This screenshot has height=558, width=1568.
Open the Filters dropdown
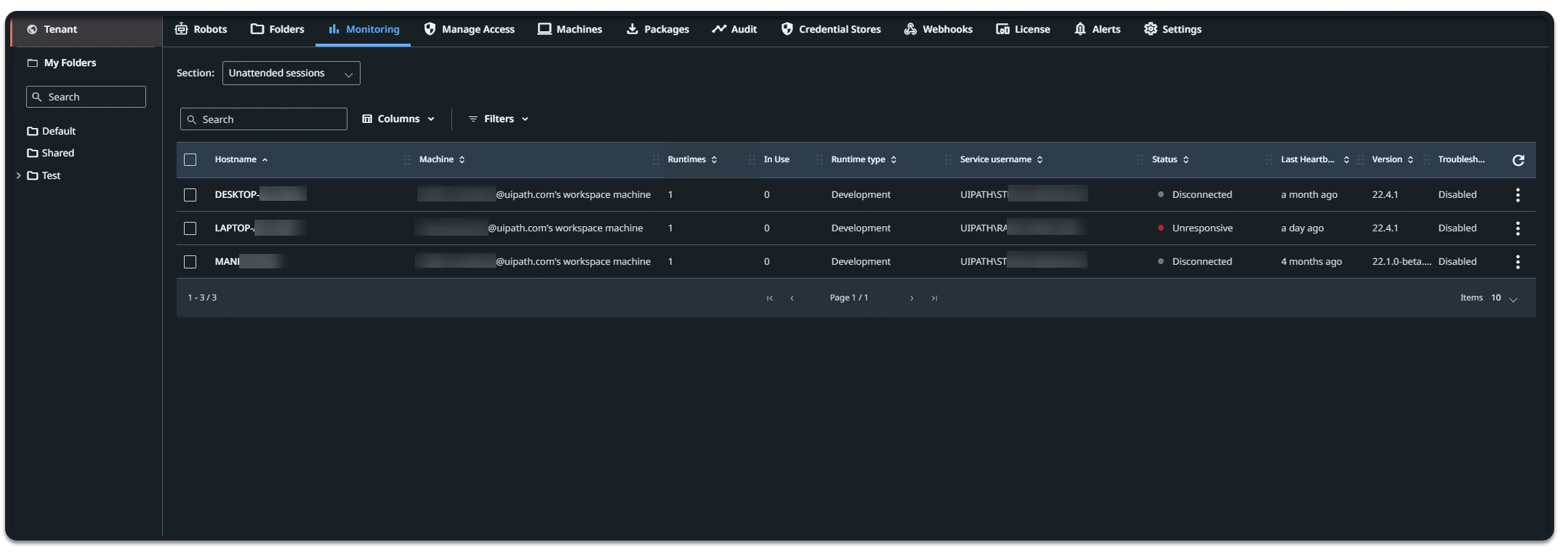499,119
